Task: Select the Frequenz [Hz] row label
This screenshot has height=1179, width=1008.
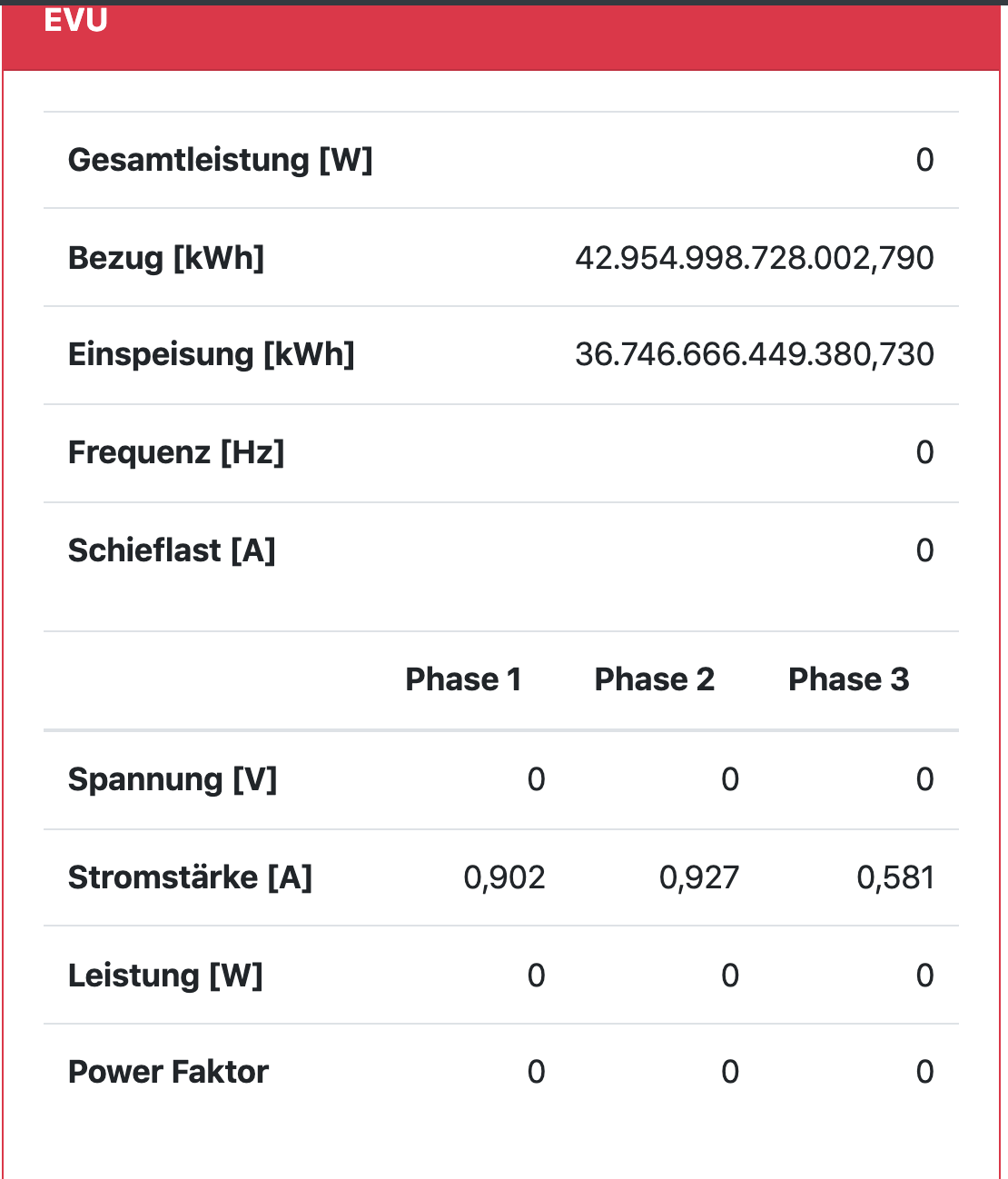Action: click(x=176, y=452)
